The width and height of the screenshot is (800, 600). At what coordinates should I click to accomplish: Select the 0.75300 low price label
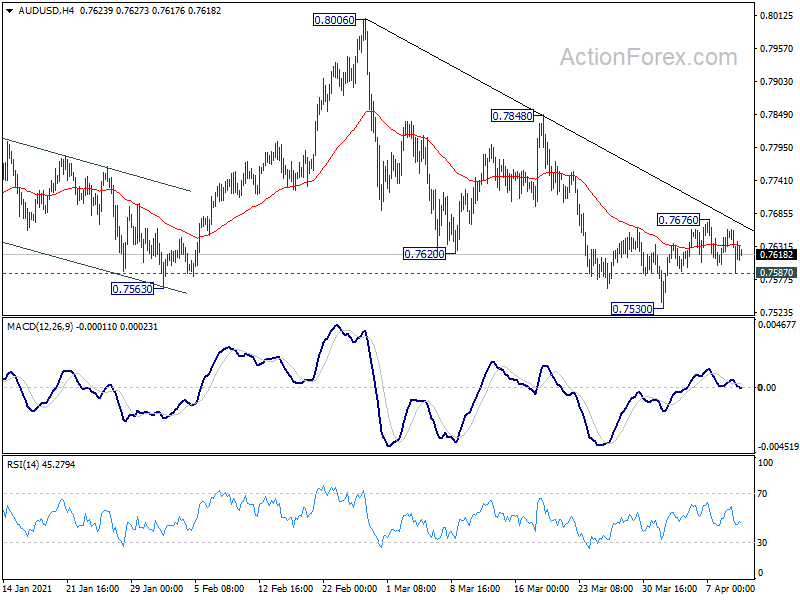pos(632,309)
